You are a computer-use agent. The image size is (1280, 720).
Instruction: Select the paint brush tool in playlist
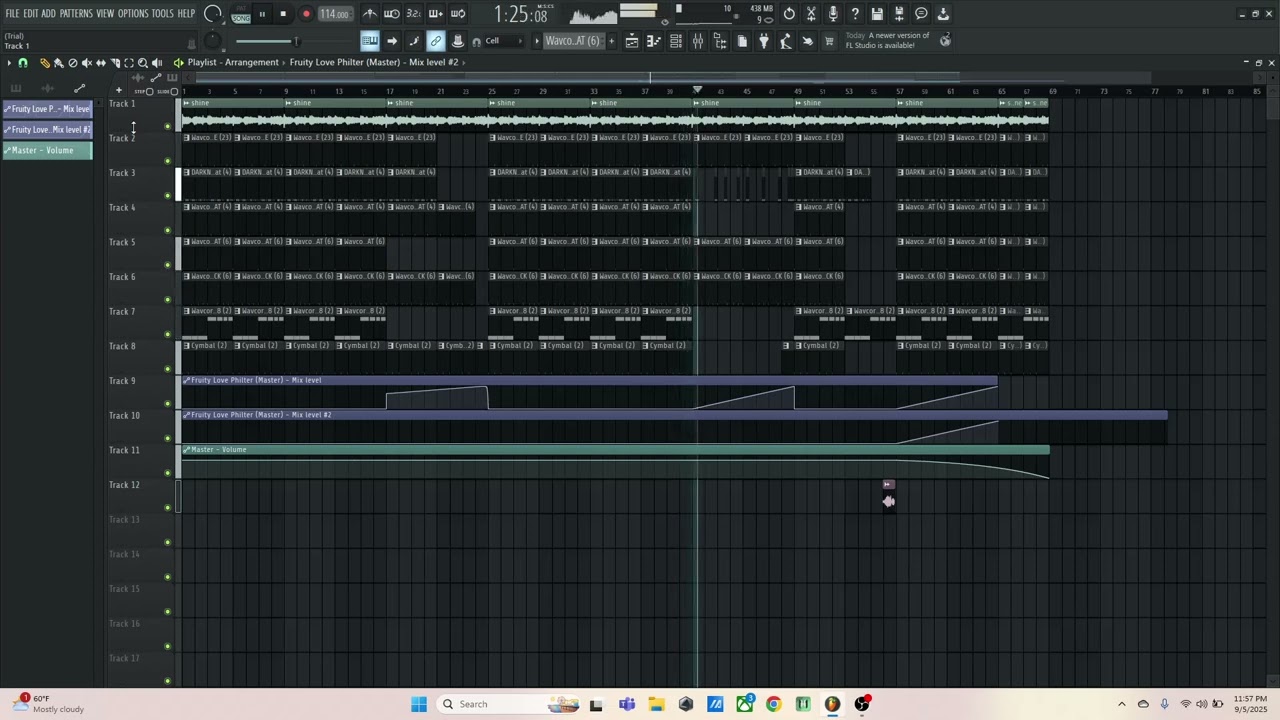(x=59, y=63)
